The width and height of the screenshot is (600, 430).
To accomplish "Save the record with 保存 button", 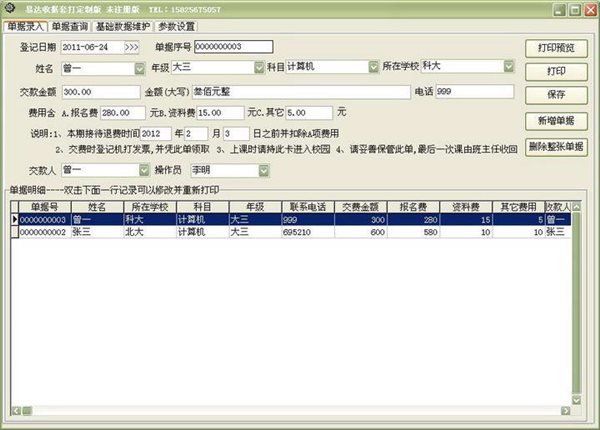I will [556, 95].
